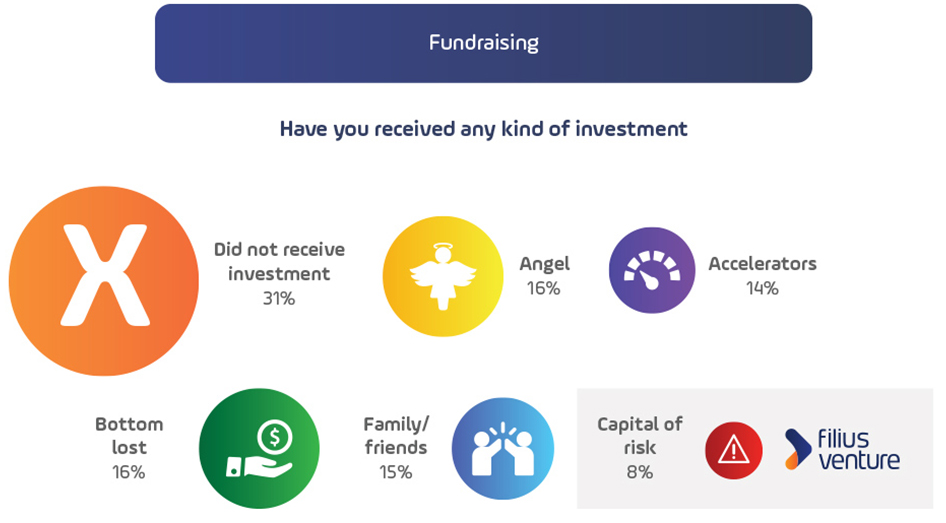Click 'Have you received any kind of investment' heading

pos(483,128)
